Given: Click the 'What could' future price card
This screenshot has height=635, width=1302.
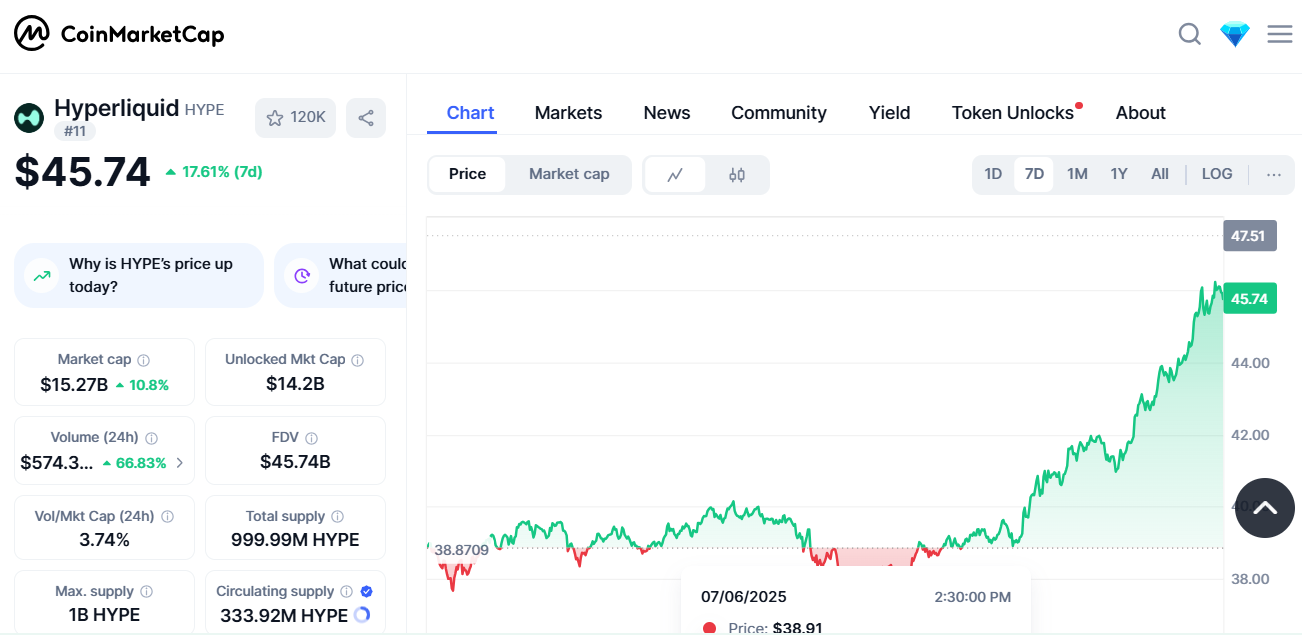Looking at the screenshot, I should point(340,275).
